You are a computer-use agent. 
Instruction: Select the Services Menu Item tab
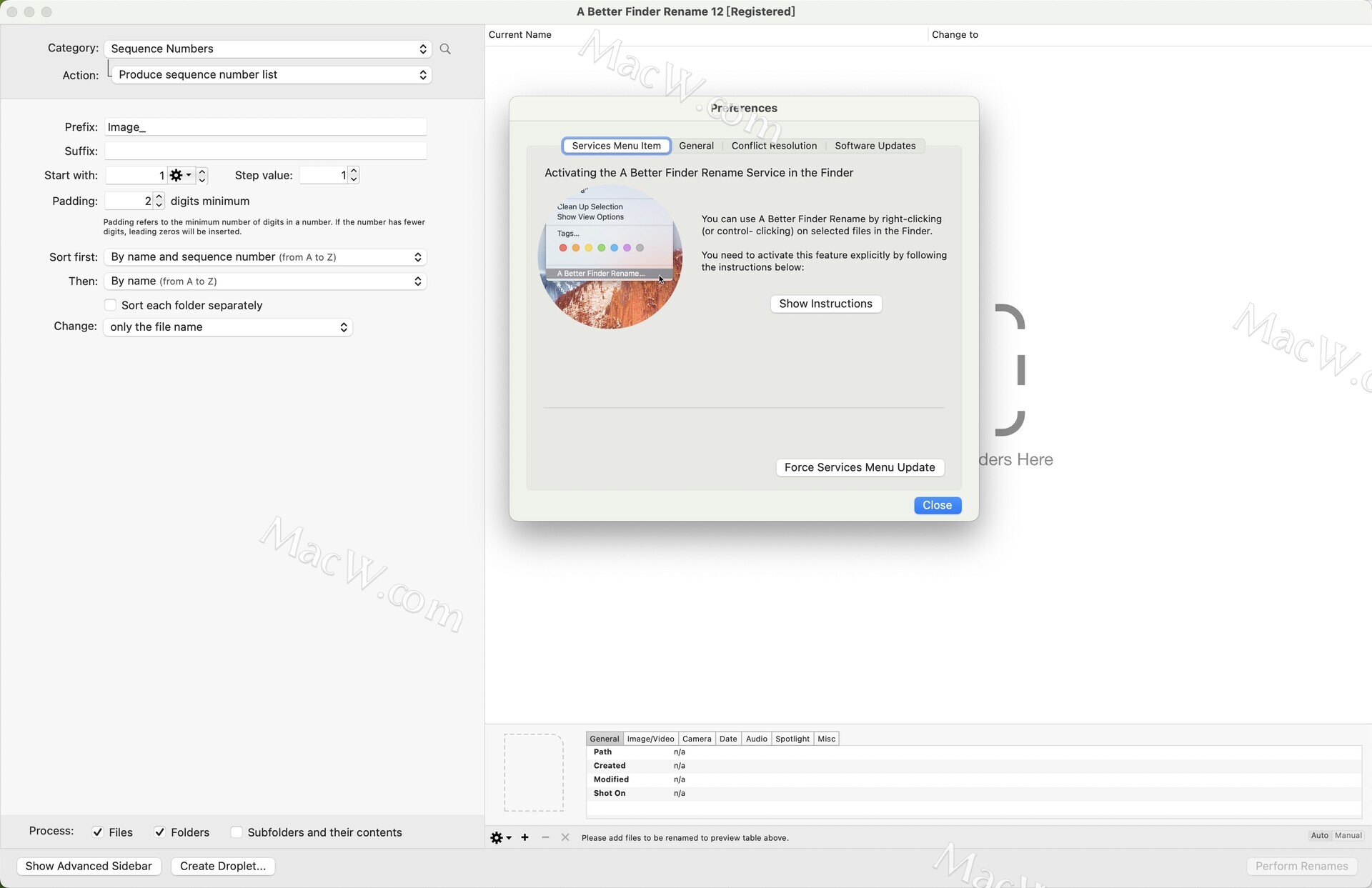click(x=616, y=146)
